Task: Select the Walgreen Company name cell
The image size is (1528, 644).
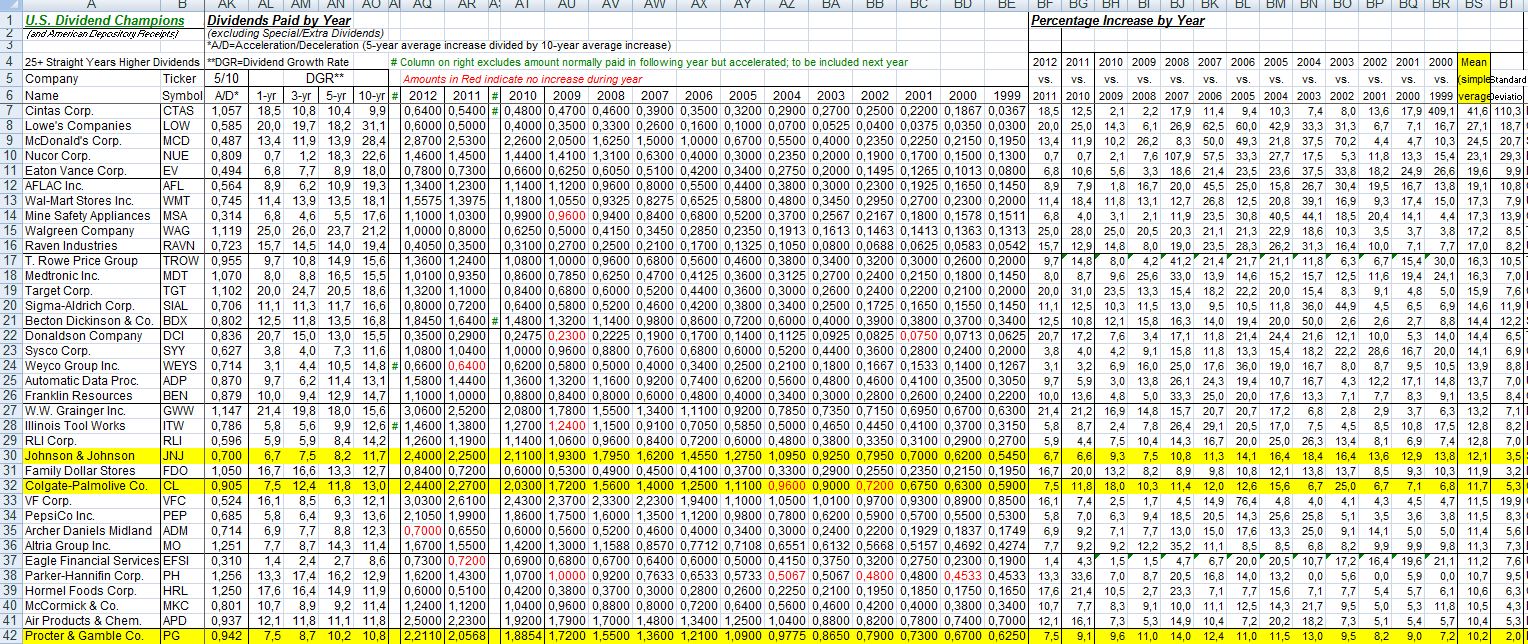Action: coord(79,231)
